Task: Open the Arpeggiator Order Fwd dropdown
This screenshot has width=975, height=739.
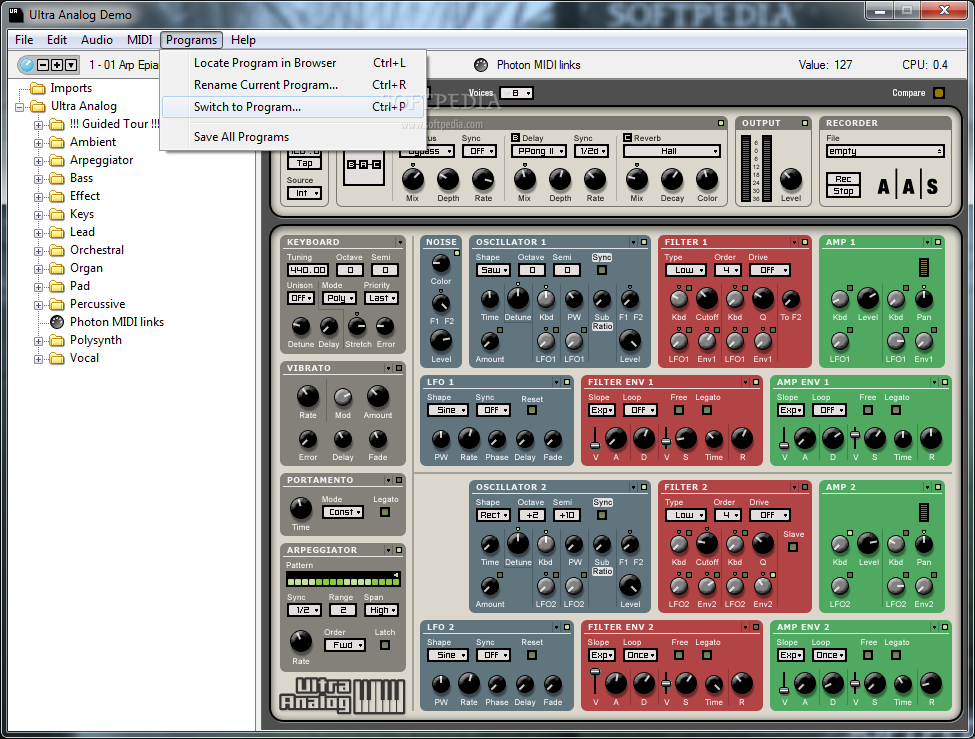Action: [344, 645]
